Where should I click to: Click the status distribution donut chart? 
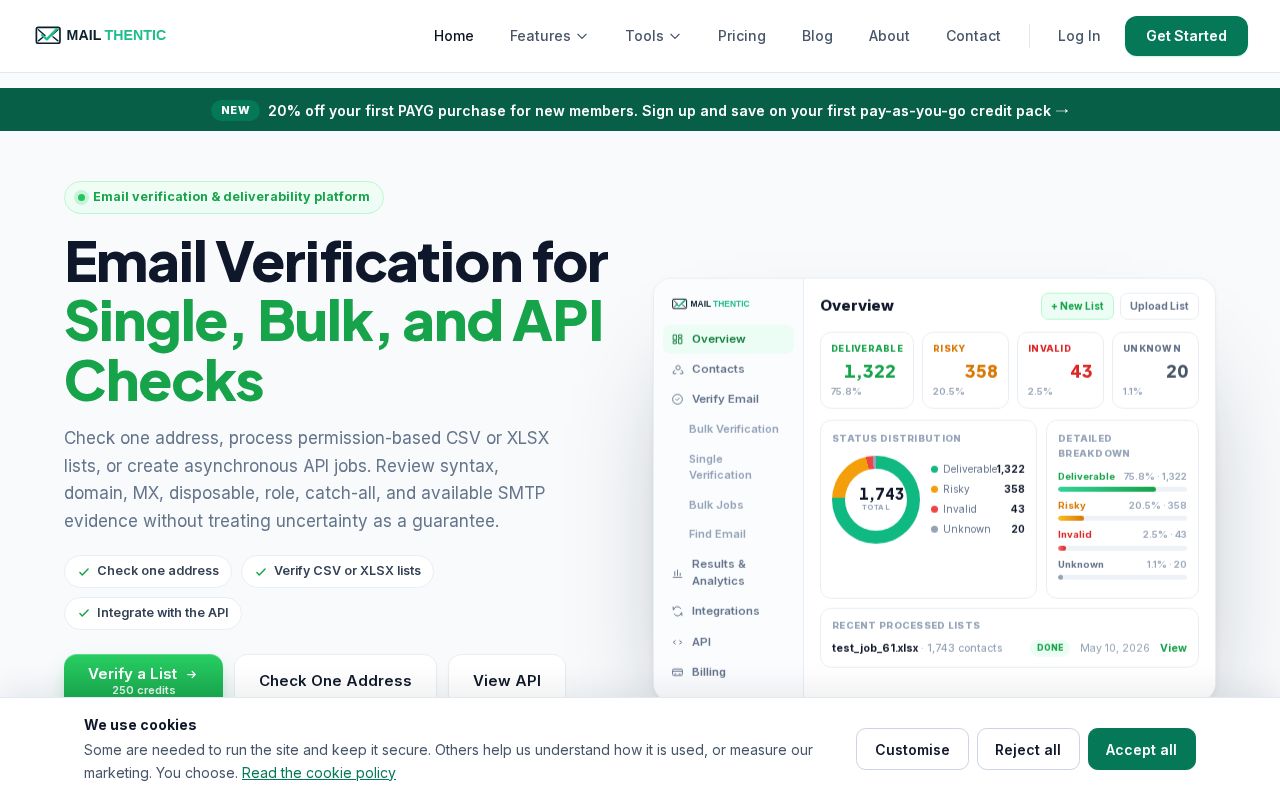click(x=876, y=499)
